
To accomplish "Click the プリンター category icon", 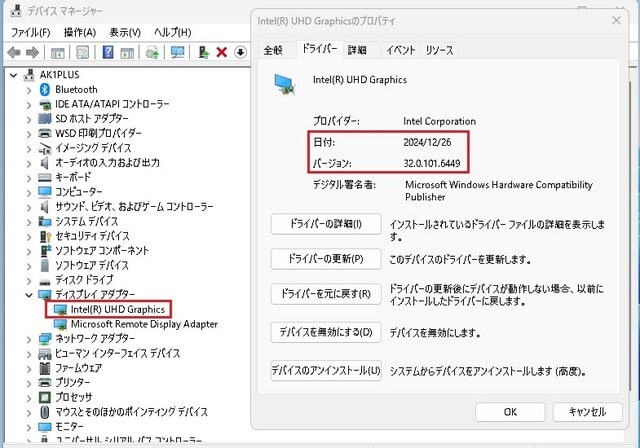I will [44, 383].
